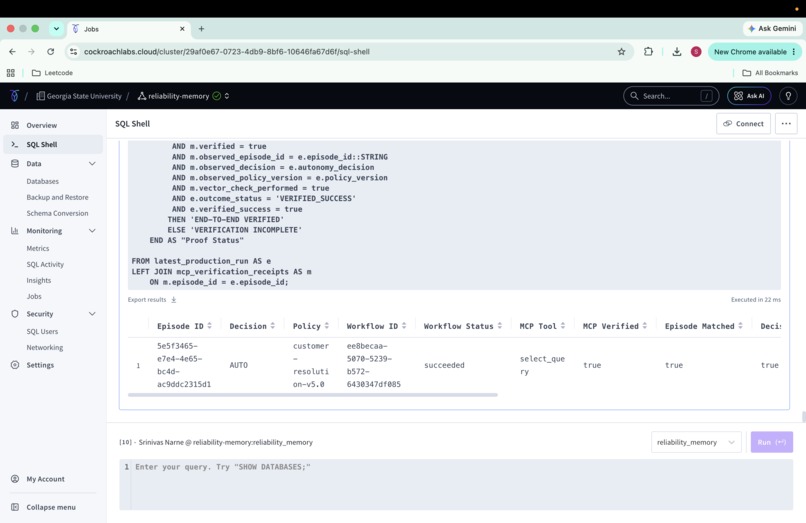This screenshot has width=806, height=523.
Task: Open apps grid in bookmarks bar
Action: [x=11, y=73]
